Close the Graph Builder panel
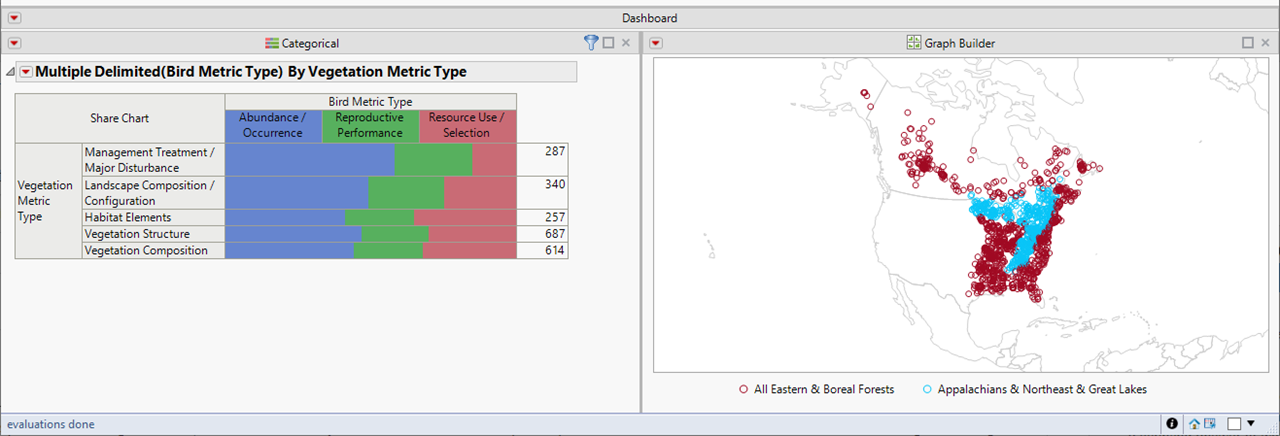 click(x=1266, y=43)
